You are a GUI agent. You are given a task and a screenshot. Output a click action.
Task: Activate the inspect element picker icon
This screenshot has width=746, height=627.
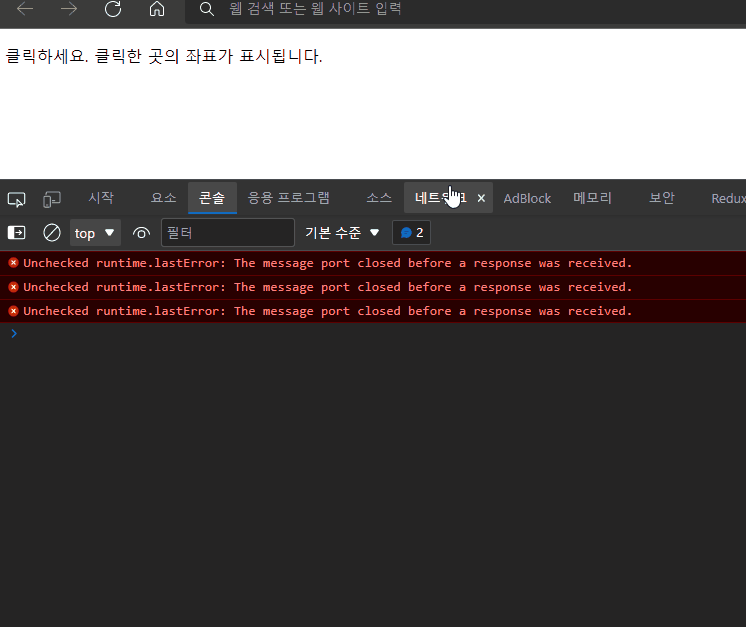coord(17,199)
